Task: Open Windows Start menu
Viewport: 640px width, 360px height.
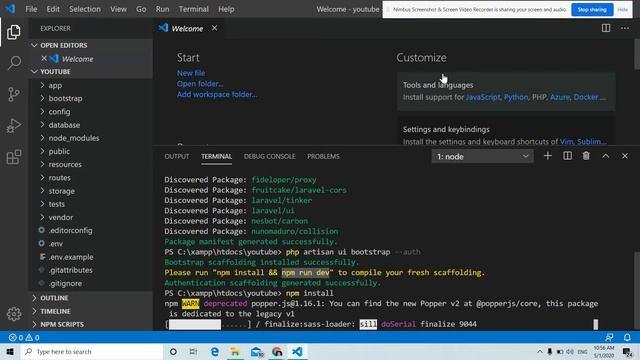Action: click(x=10, y=351)
